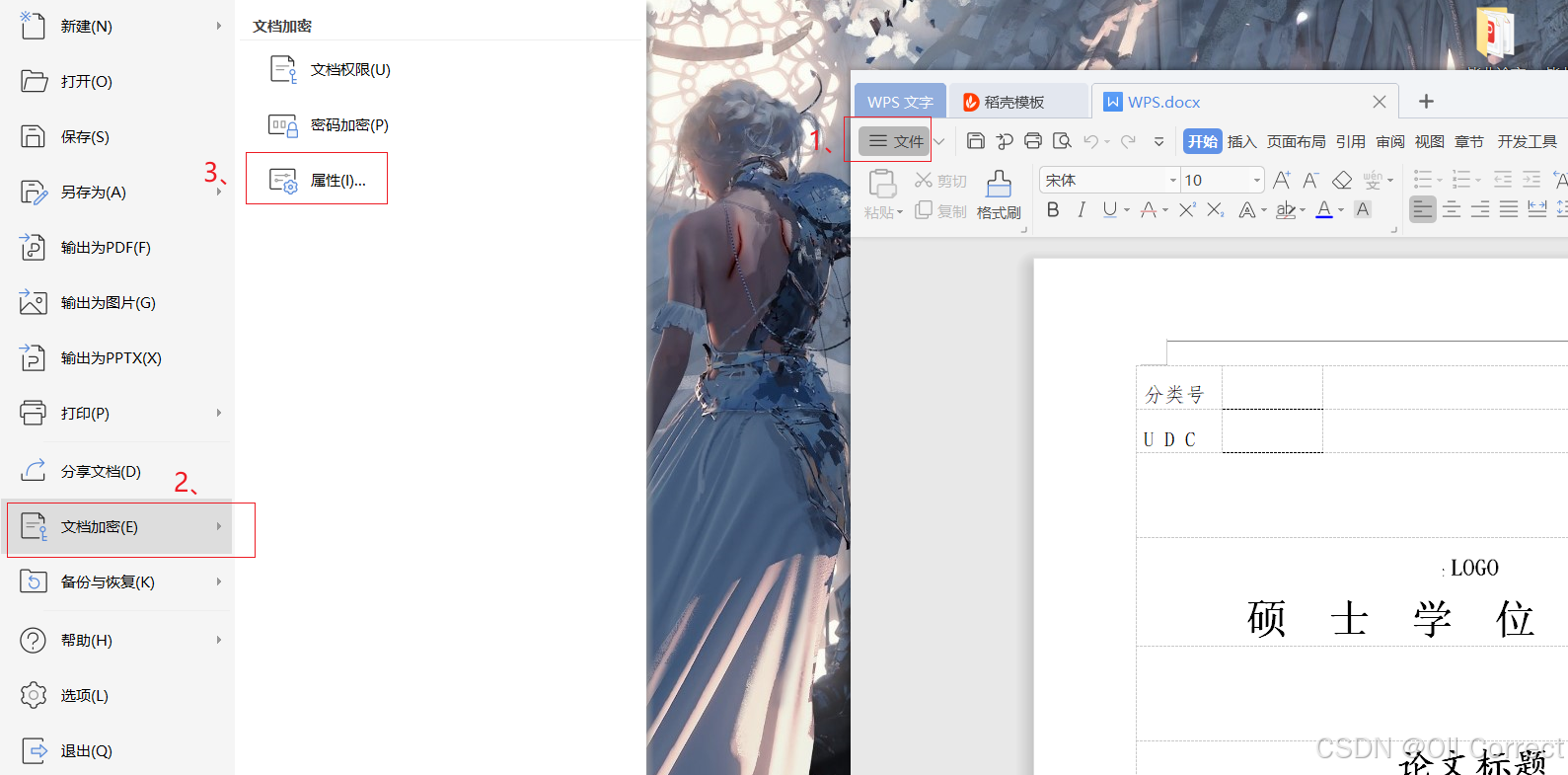This screenshot has width=1568, height=775.
Task: Choose 输出为PDF(F) menu item
Action: pos(117,247)
